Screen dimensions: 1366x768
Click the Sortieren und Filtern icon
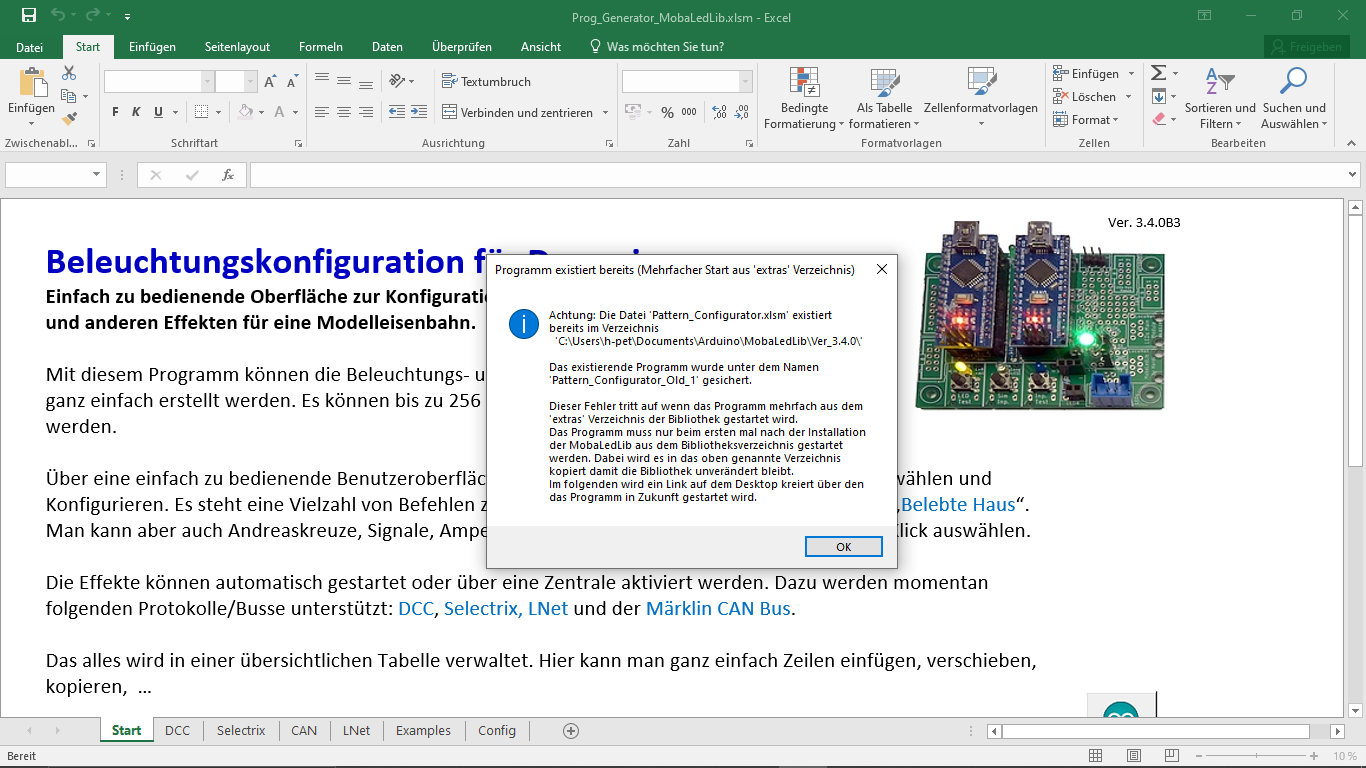tap(1219, 83)
